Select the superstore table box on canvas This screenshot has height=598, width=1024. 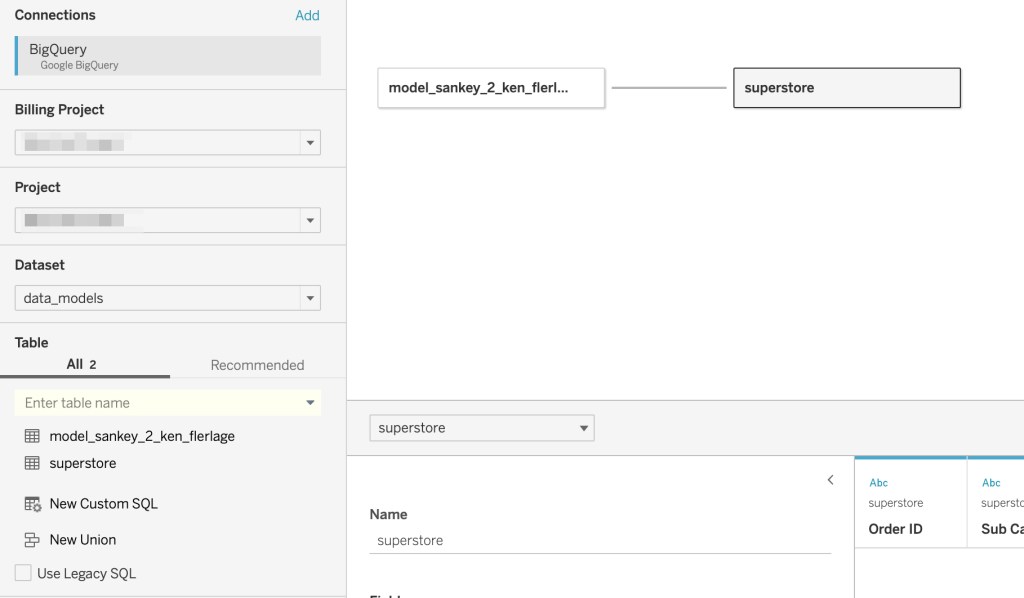847,87
